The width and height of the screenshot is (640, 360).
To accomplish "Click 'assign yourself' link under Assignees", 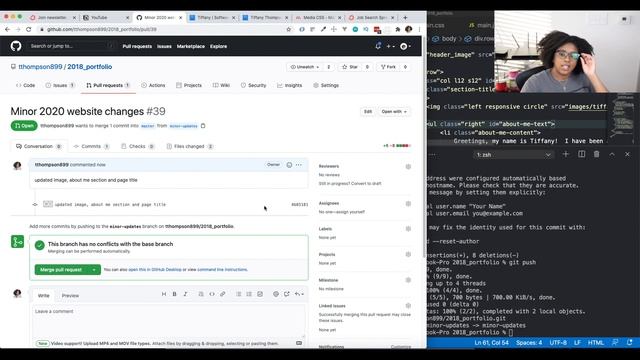I will click(351, 212).
